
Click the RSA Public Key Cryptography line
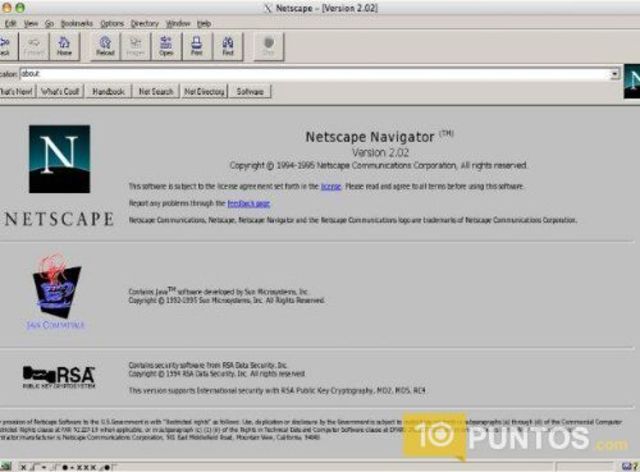(x=278, y=390)
